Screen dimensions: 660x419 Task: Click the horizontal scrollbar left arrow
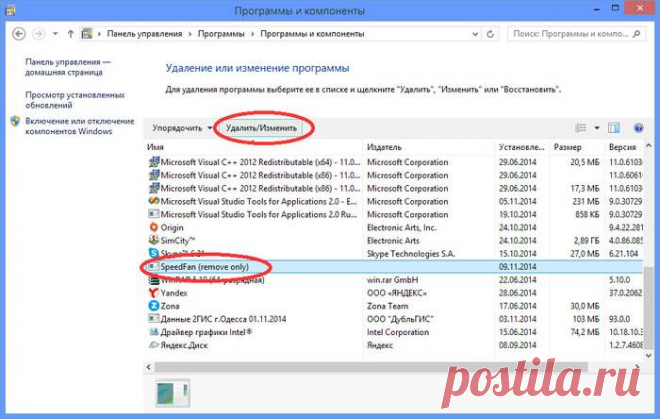pos(148,367)
